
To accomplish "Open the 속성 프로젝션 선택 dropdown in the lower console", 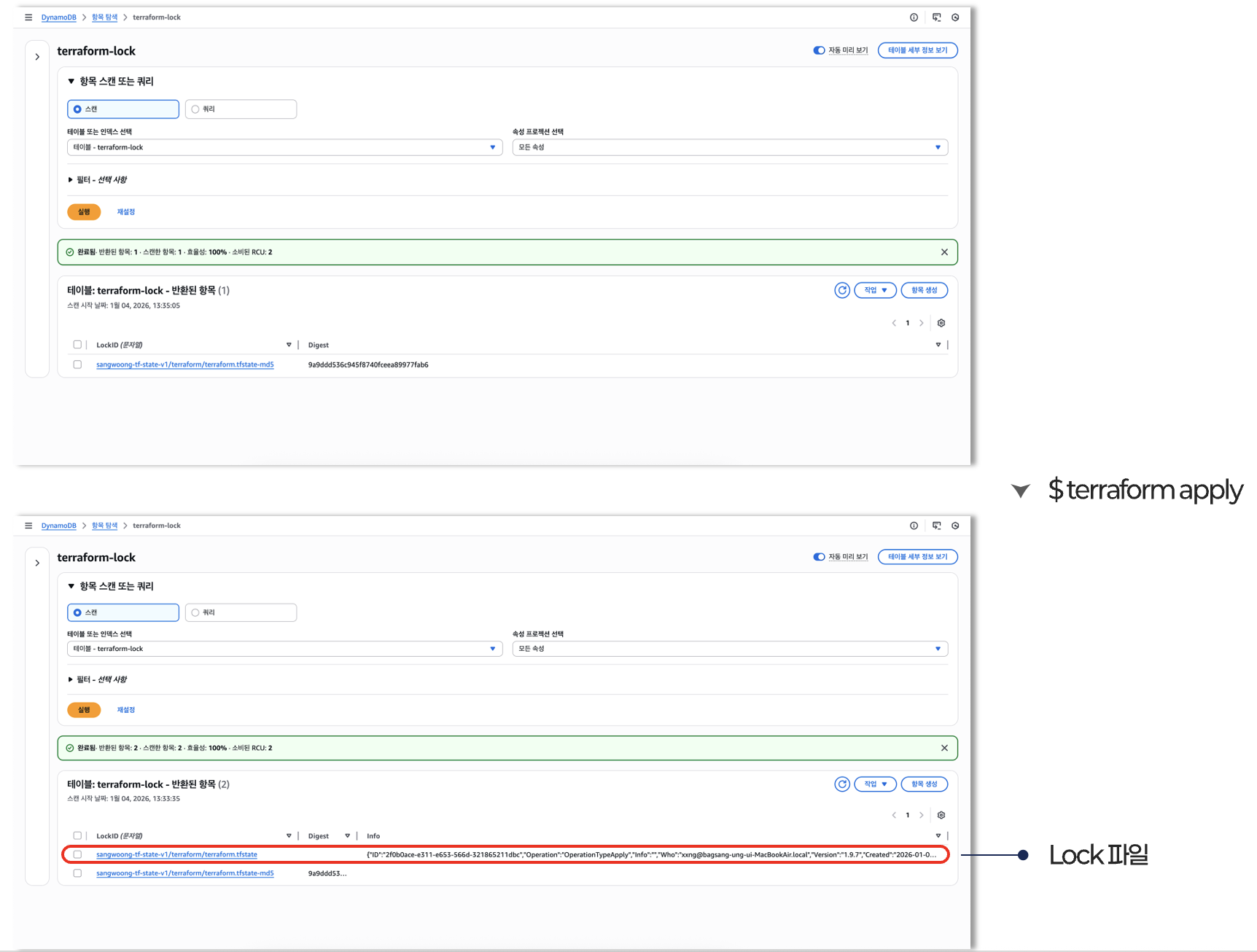I will (729, 649).
